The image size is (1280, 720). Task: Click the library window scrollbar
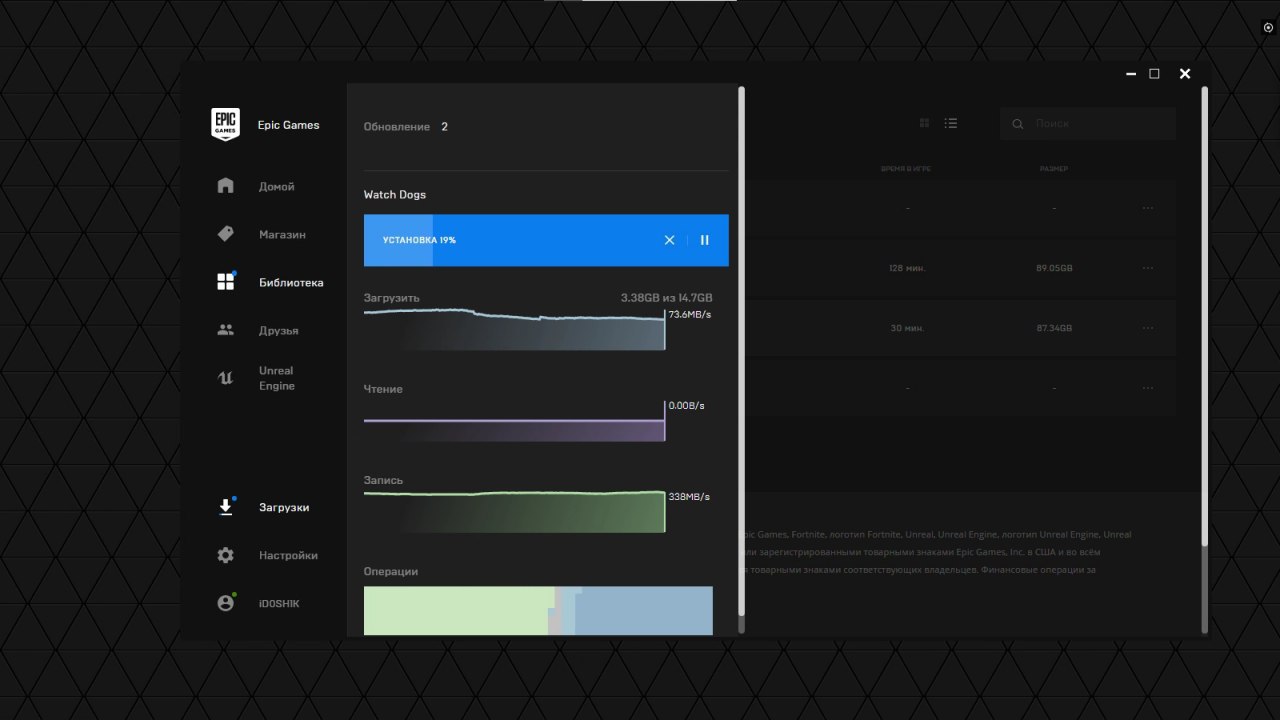[x=1204, y=315]
